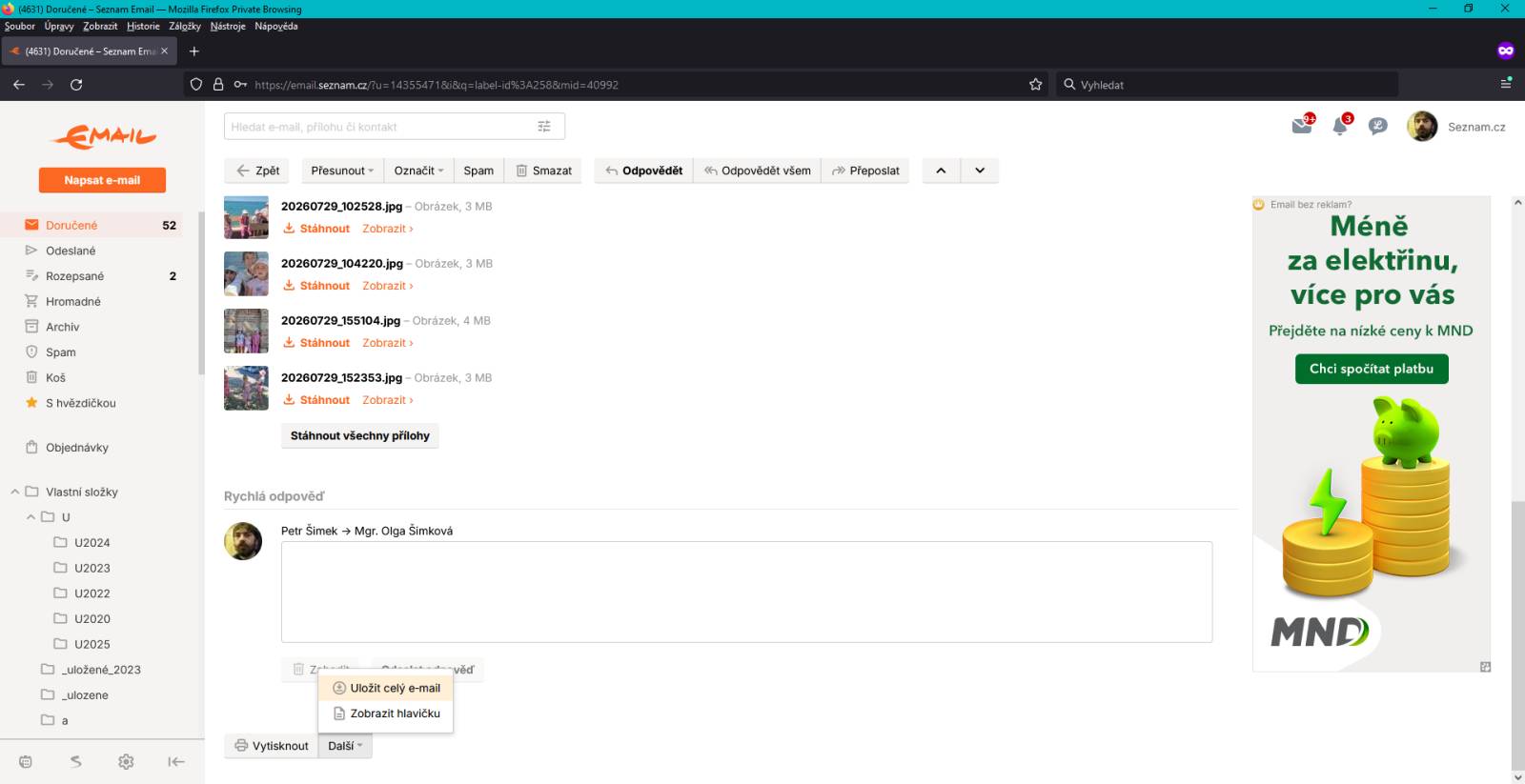Click Chci spočítat platbu ad button
1525x784 pixels.
[1372, 369]
